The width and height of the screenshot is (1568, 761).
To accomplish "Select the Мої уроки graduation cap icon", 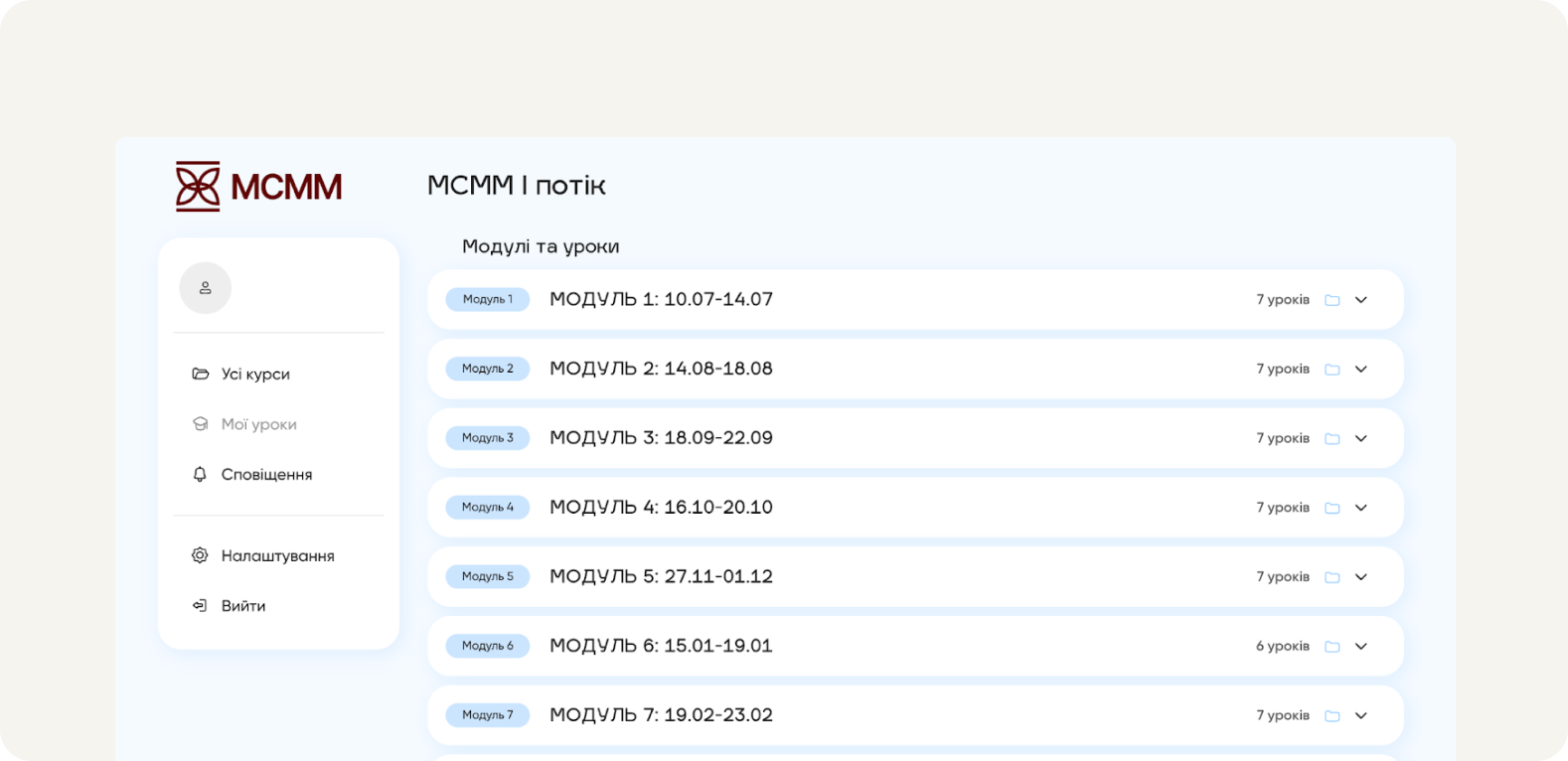I will [200, 423].
